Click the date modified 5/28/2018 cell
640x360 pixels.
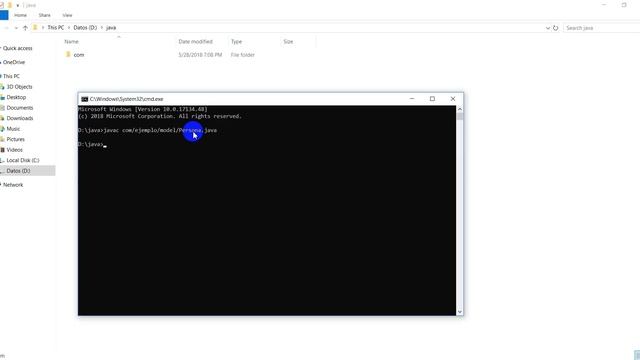point(200,55)
